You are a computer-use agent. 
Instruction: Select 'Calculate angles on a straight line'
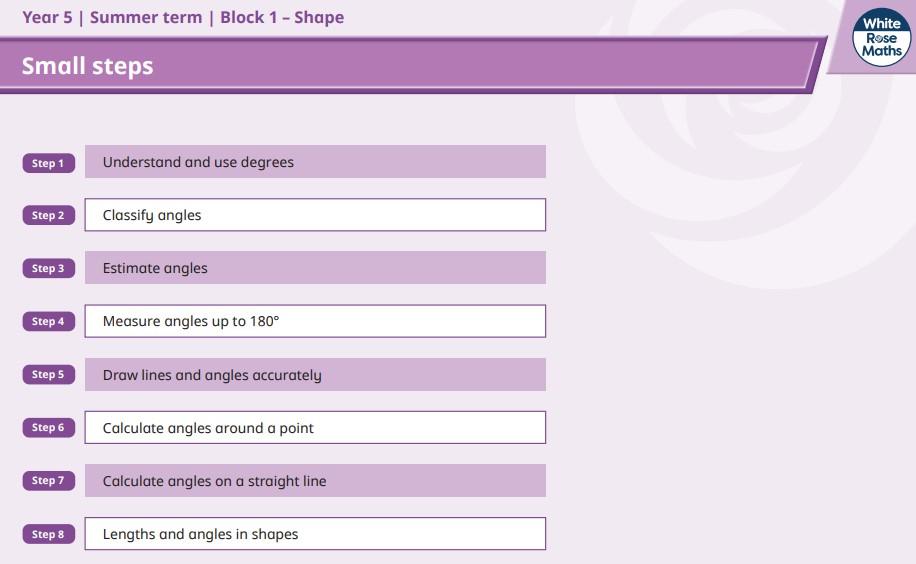315,481
